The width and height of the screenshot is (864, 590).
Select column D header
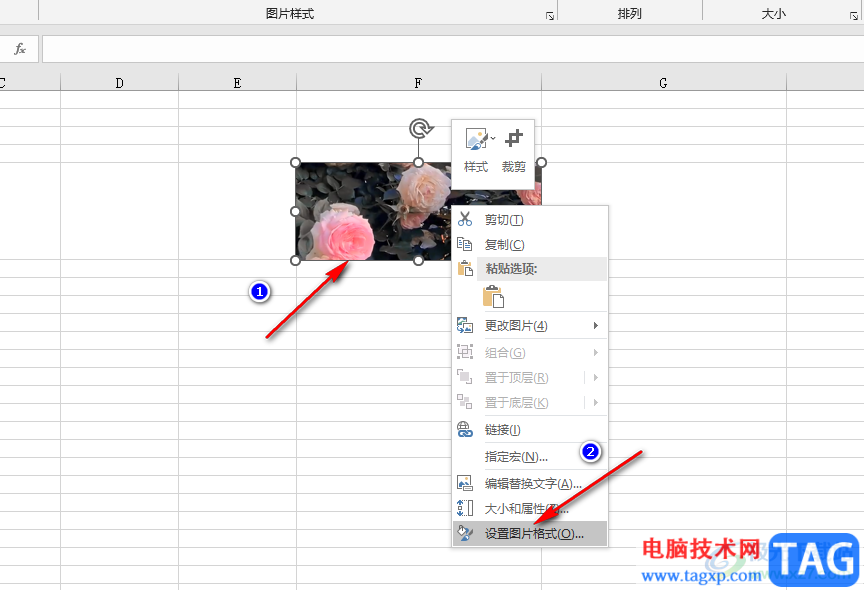point(119,83)
